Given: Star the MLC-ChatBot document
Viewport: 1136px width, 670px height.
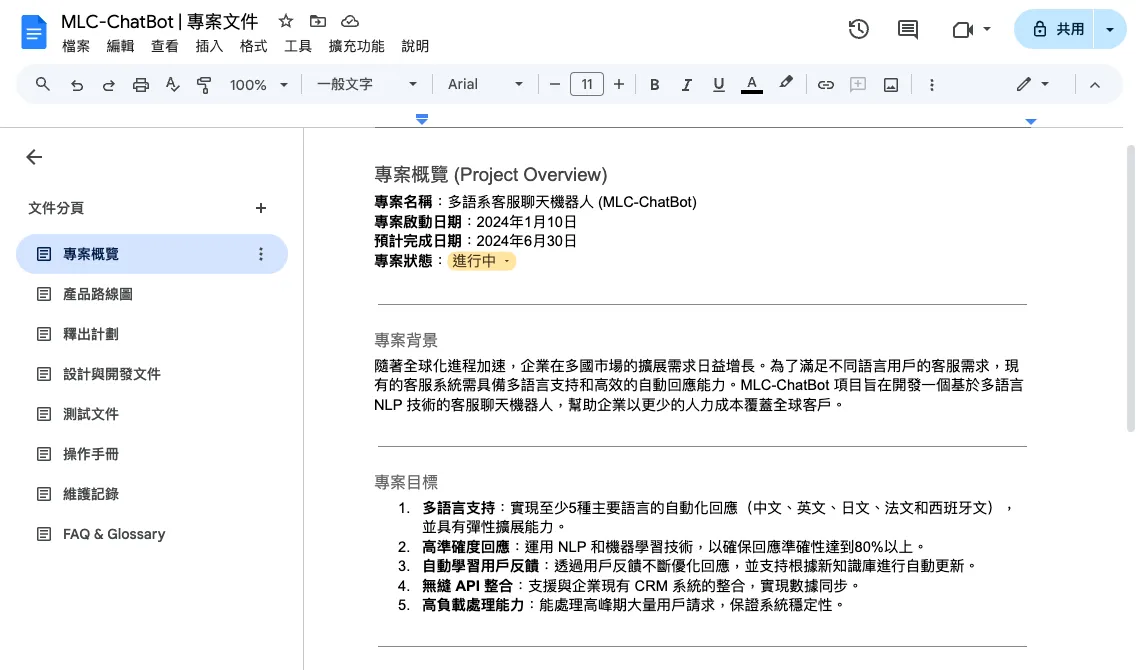Looking at the screenshot, I should pyautogui.click(x=285, y=21).
